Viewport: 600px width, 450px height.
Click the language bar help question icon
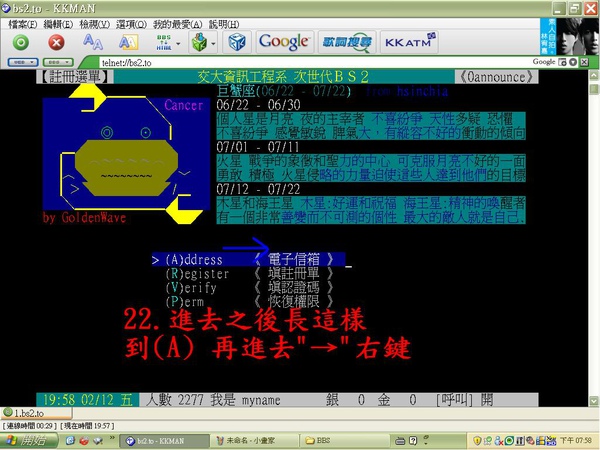(412, 441)
